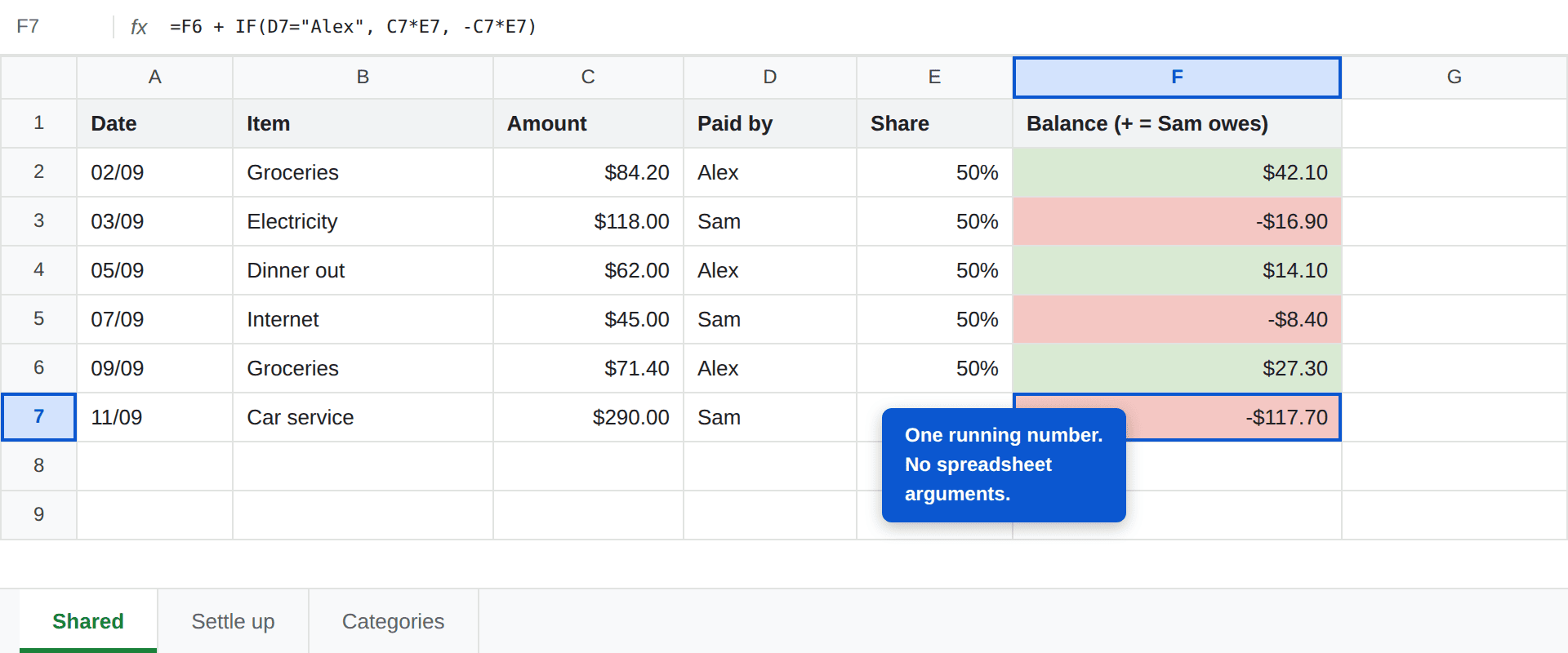This screenshot has width=1568, height=653.
Task: Select column G header
Action: [1454, 77]
